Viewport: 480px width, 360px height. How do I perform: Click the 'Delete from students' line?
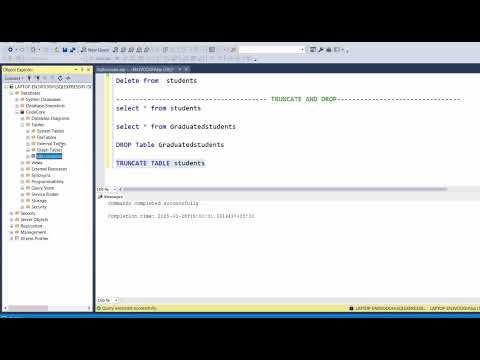pyautogui.click(x=156, y=81)
